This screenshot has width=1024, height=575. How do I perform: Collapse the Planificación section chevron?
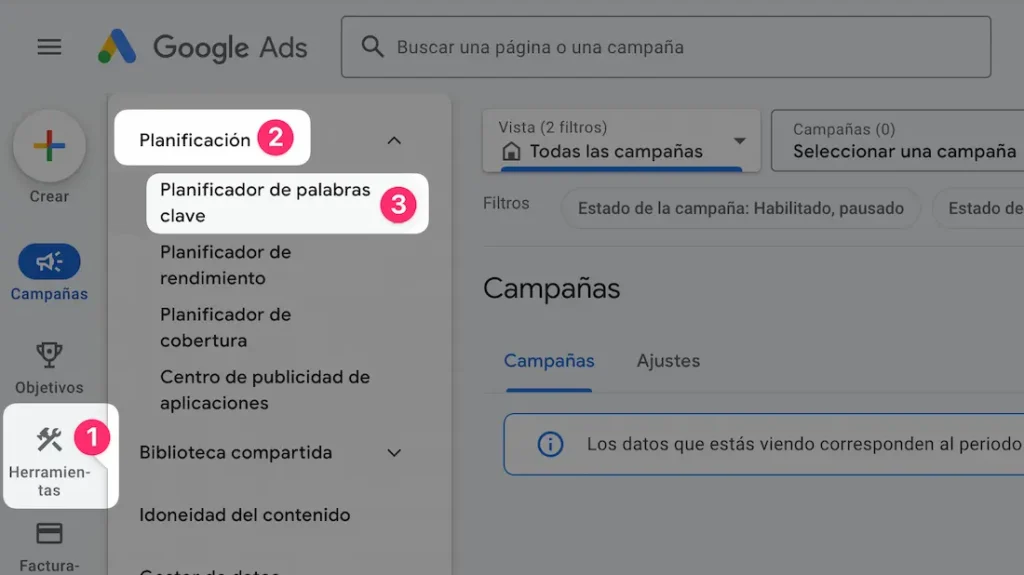[x=394, y=141]
